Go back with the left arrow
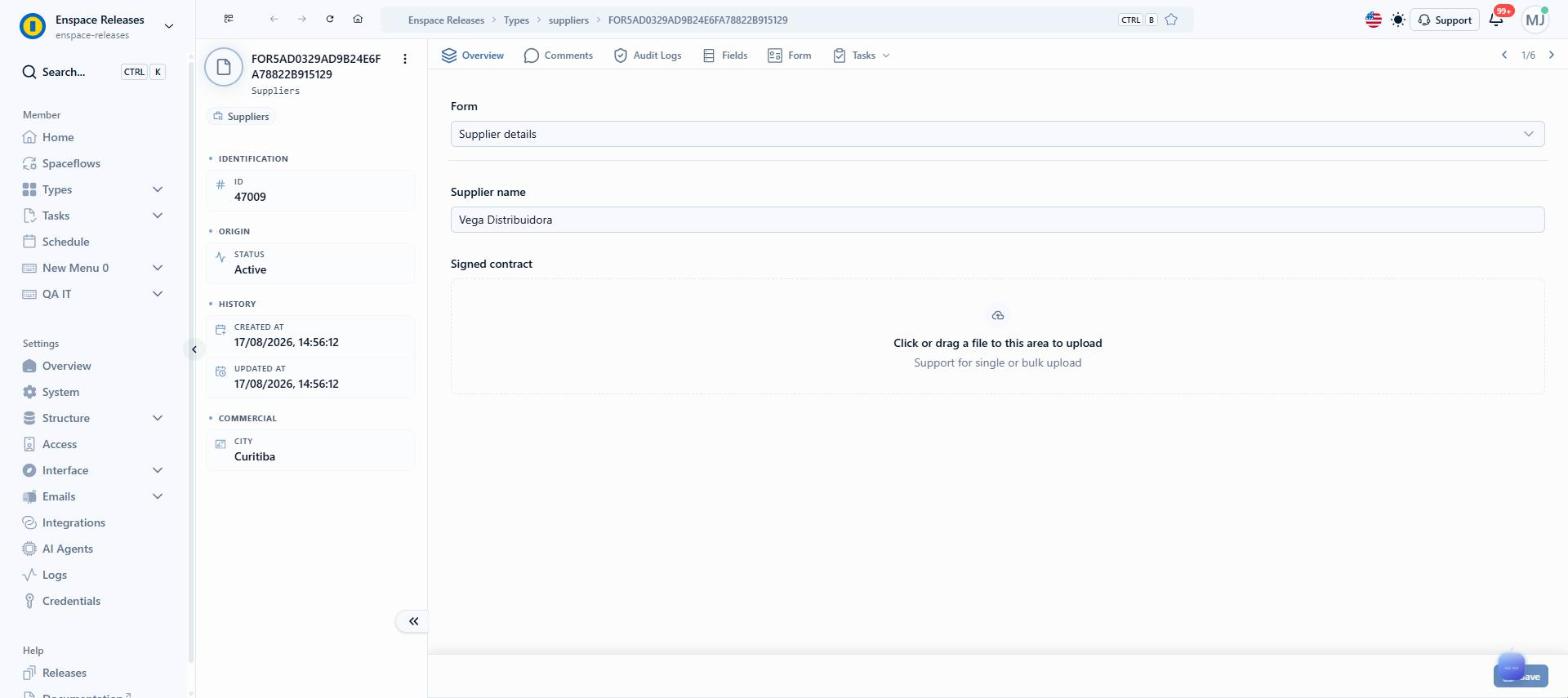The height and width of the screenshot is (698, 1568). 274,19
